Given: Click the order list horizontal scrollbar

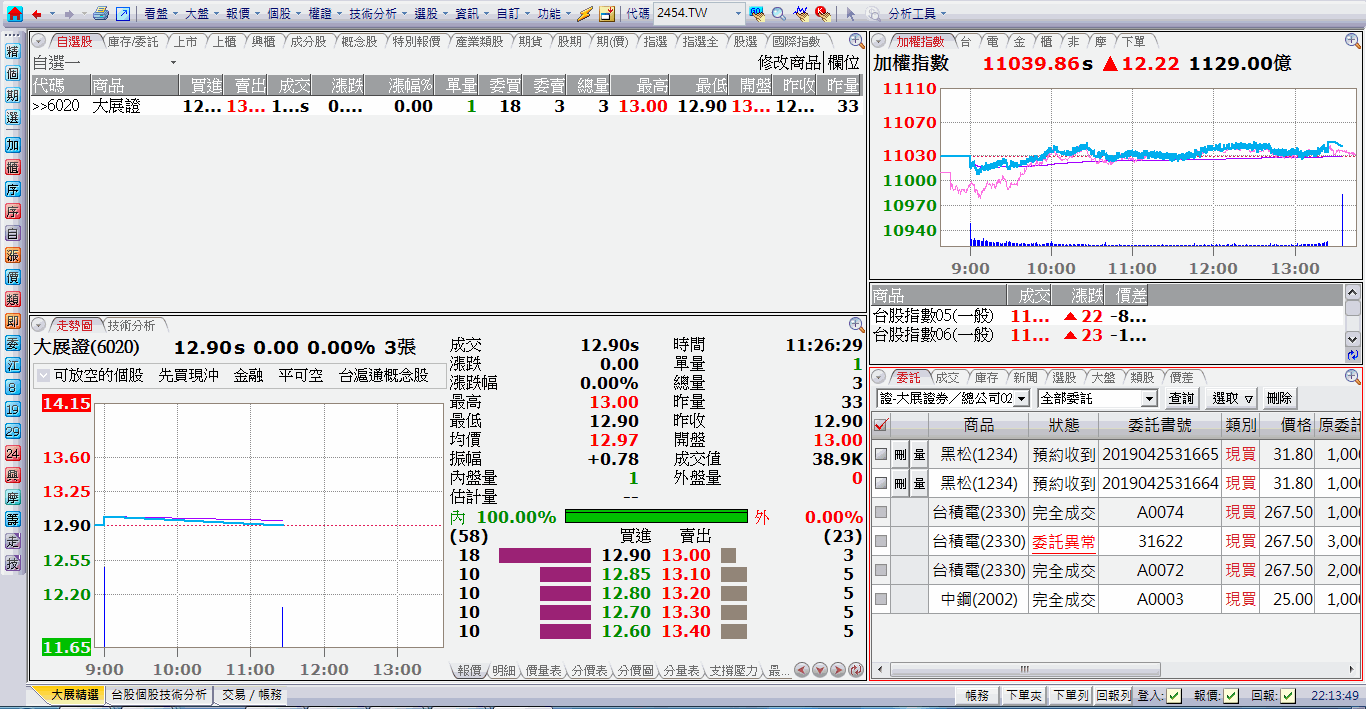Looking at the screenshot, I should [x=1023, y=669].
